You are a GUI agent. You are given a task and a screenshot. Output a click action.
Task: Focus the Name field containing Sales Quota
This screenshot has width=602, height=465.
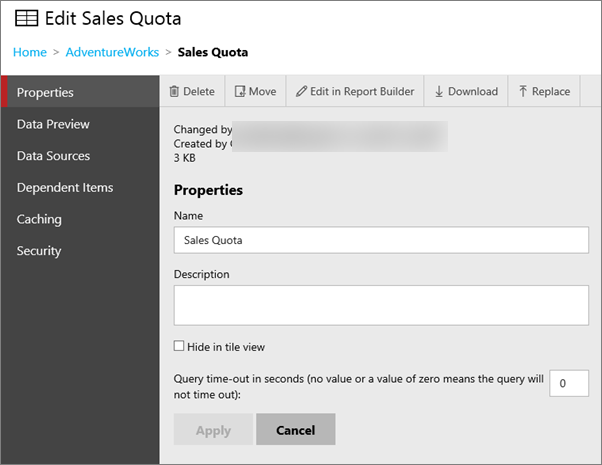pyautogui.click(x=381, y=240)
